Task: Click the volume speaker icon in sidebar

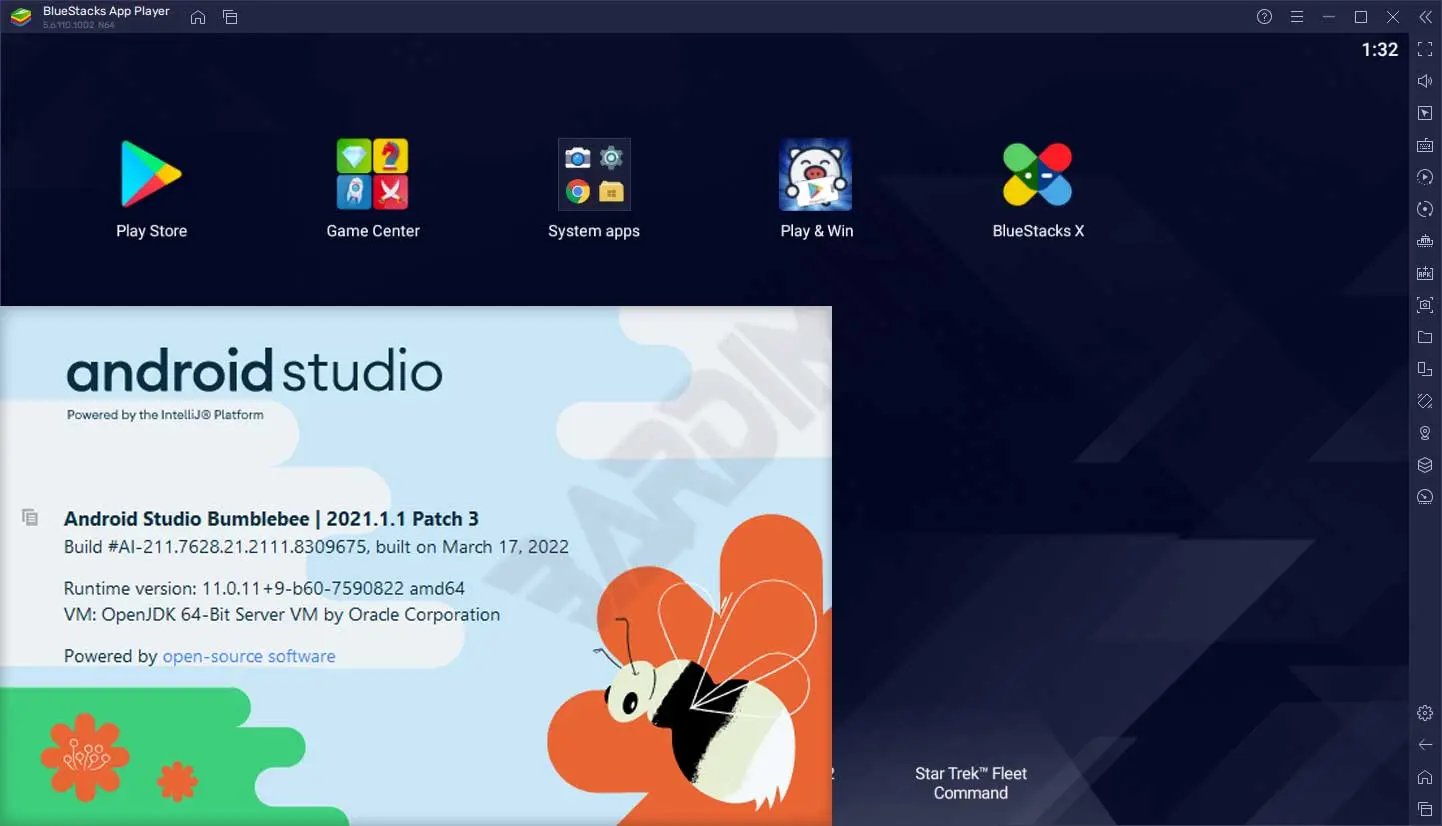Action: pos(1425,81)
